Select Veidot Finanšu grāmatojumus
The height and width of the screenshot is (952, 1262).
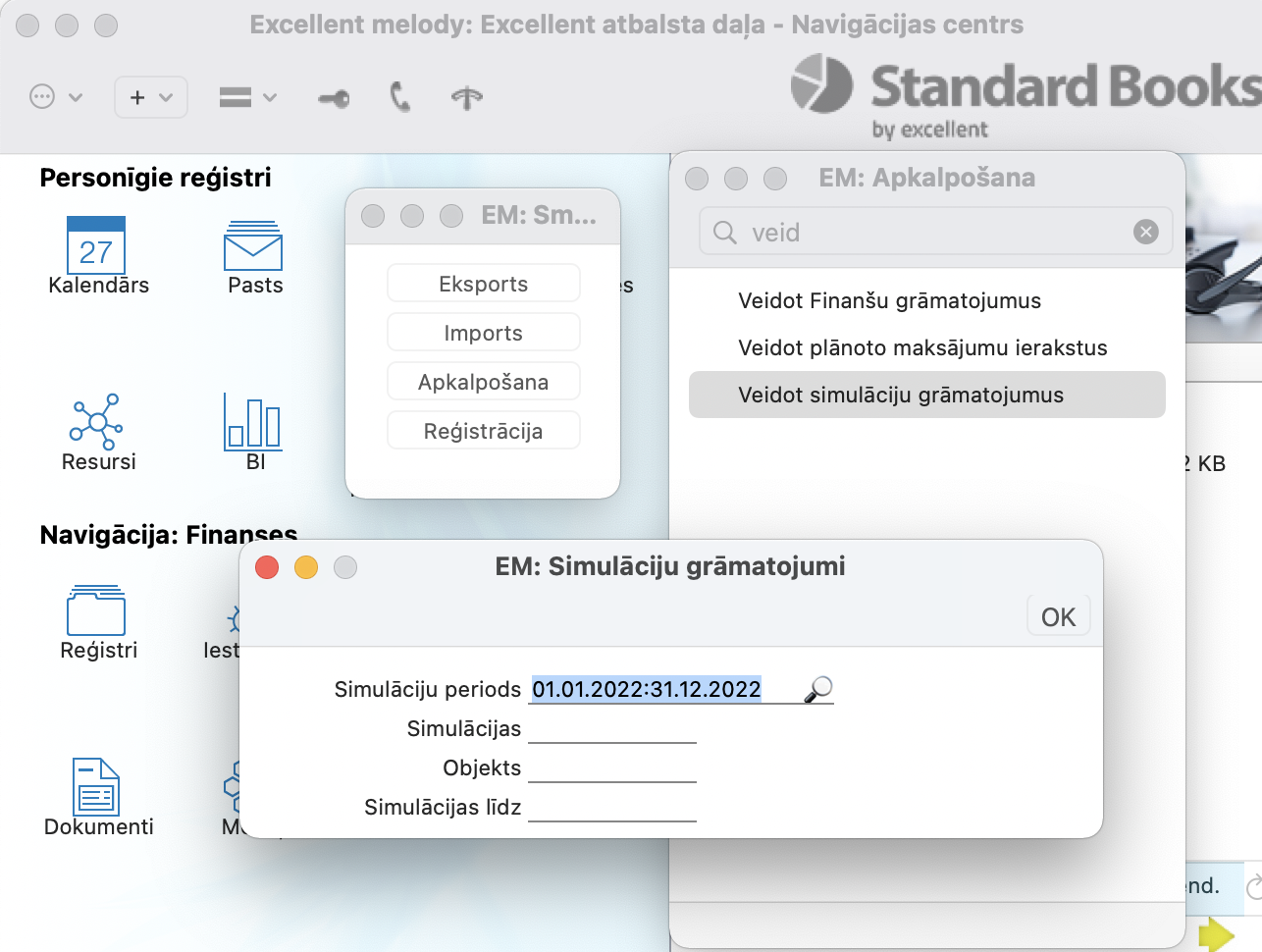[889, 301]
